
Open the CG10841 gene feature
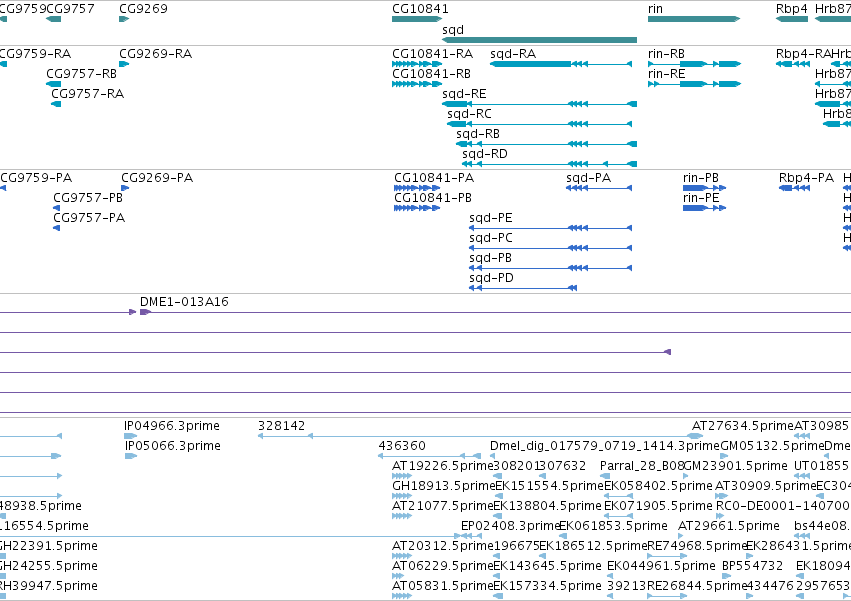point(417,19)
